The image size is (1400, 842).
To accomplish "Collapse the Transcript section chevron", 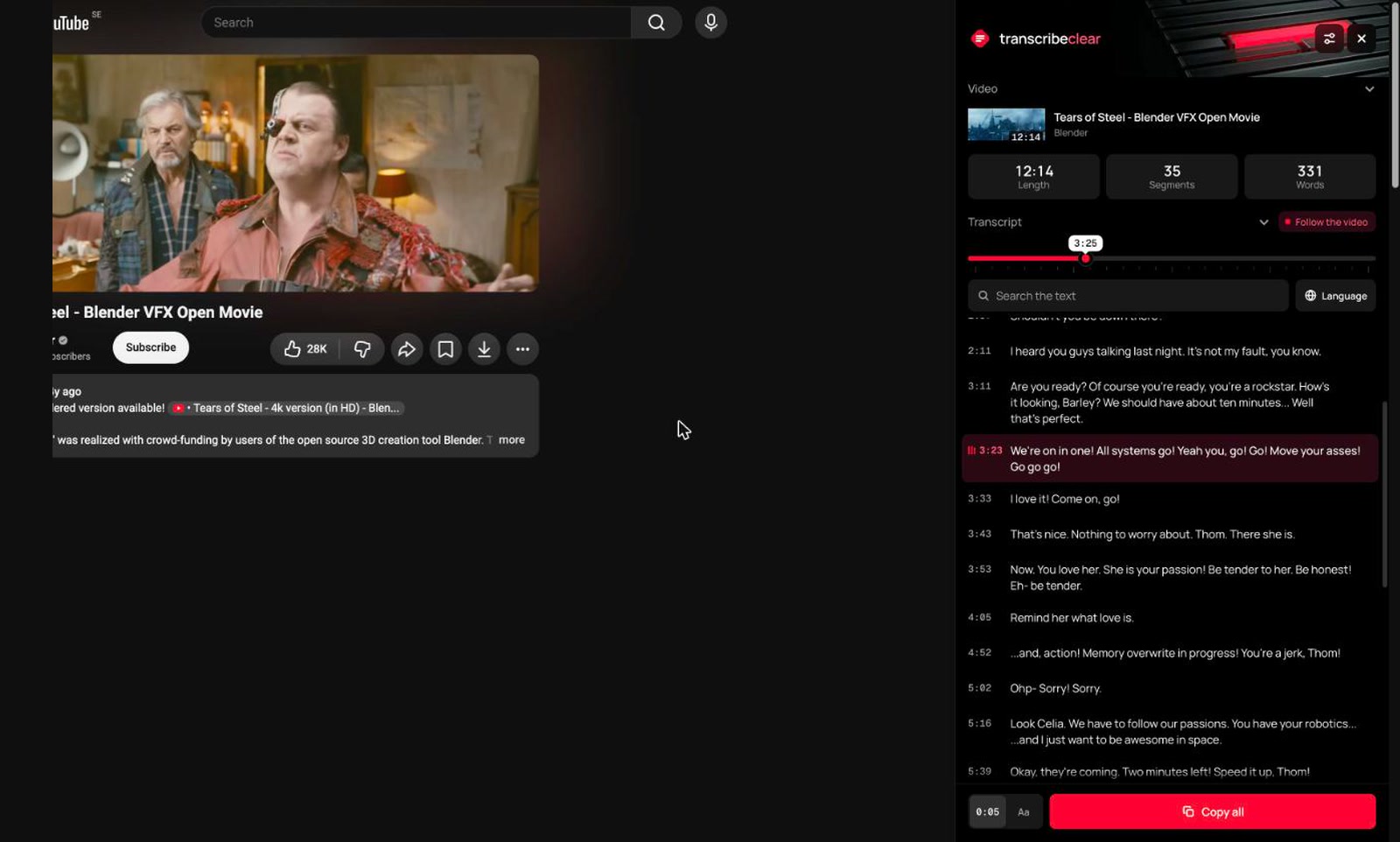I will 1263,222.
